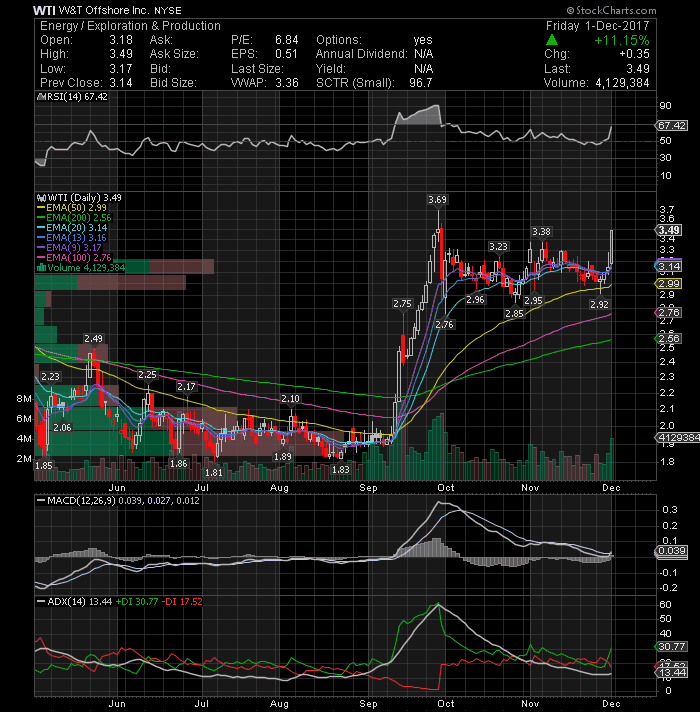This screenshot has width=700, height=712.
Task: Click the 1.81 July low label
Action: (214, 473)
